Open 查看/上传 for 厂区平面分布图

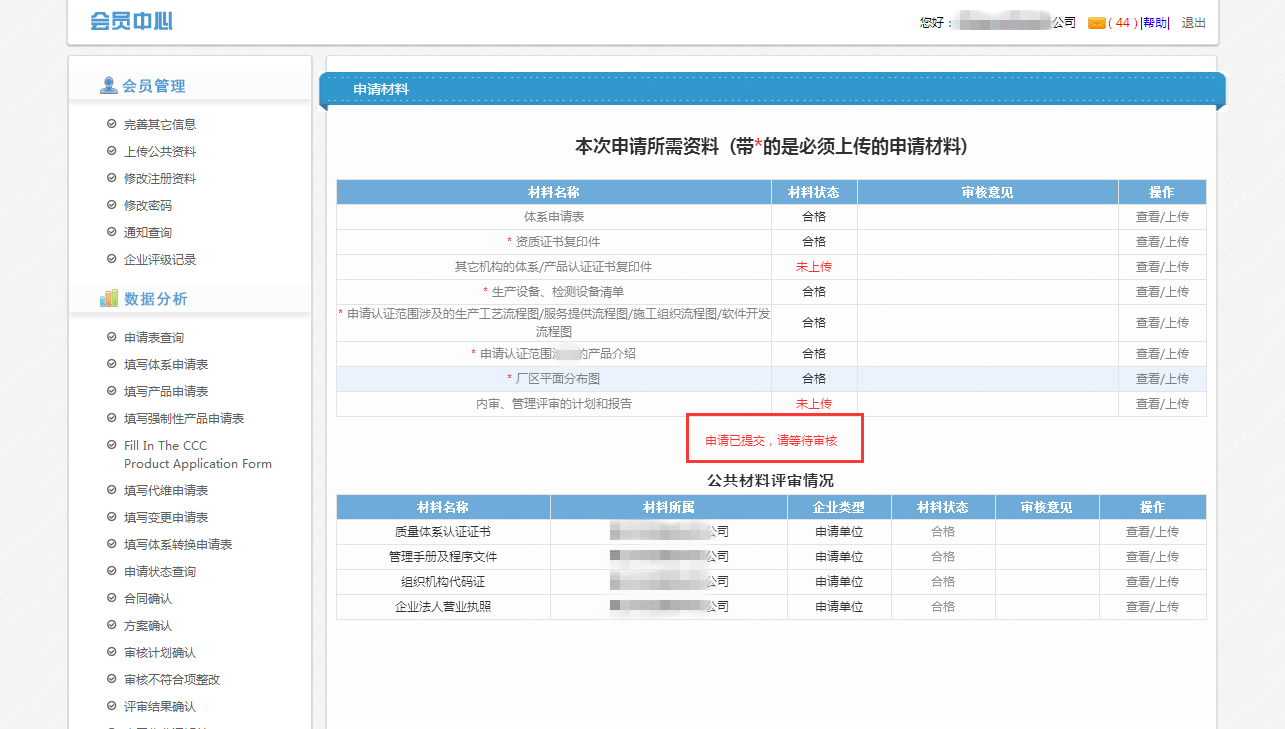tap(1161, 379)
